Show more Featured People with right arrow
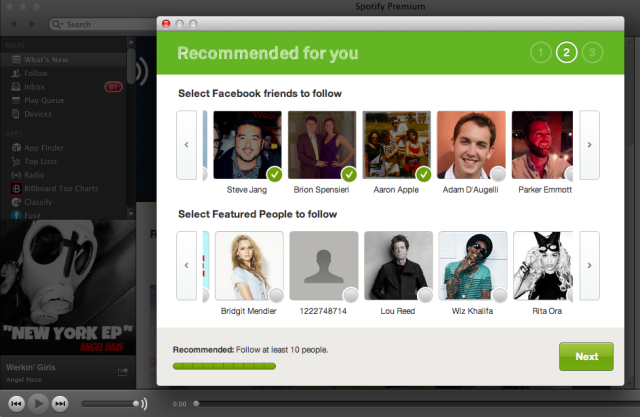640x417 pixels. click(x=589, y=266)
